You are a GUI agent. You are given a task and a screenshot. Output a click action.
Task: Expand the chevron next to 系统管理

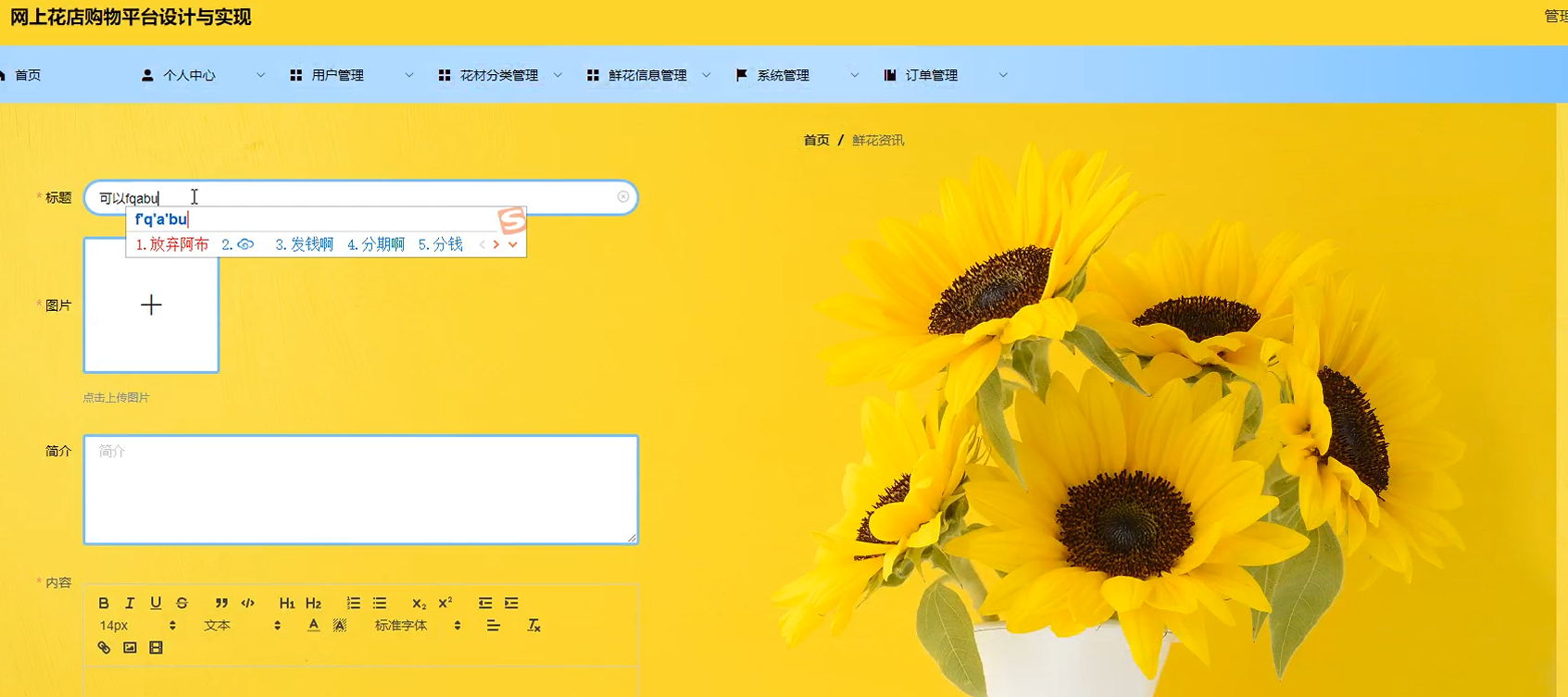pos(854,75)
